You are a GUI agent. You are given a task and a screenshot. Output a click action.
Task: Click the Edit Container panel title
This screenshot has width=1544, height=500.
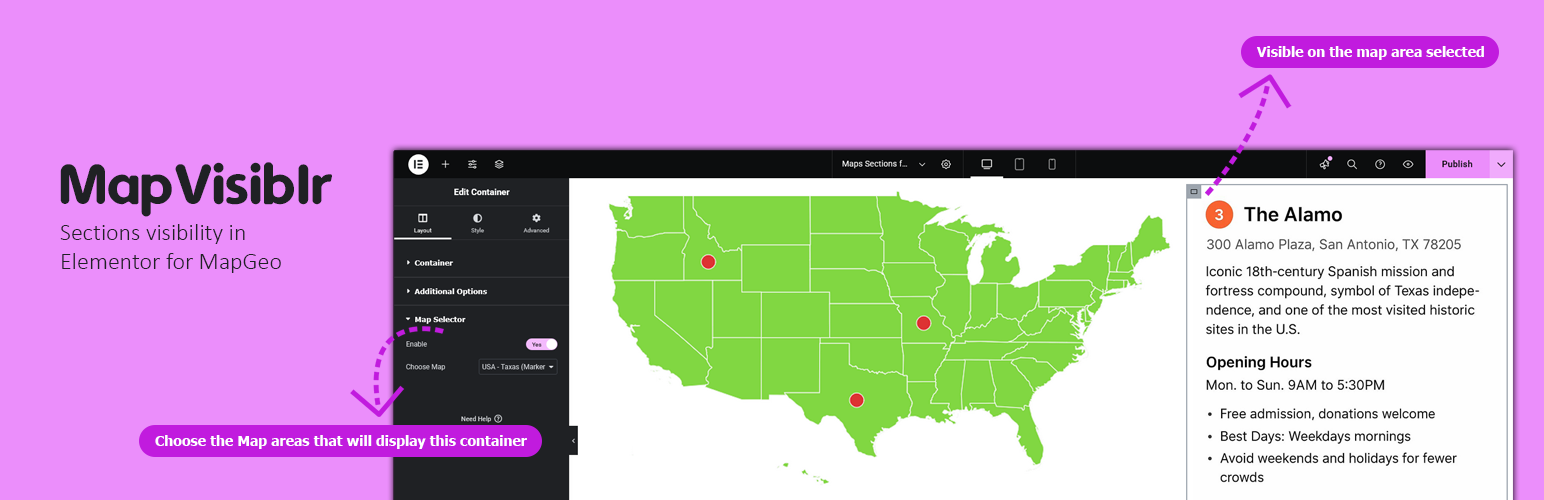click(481, 192)
